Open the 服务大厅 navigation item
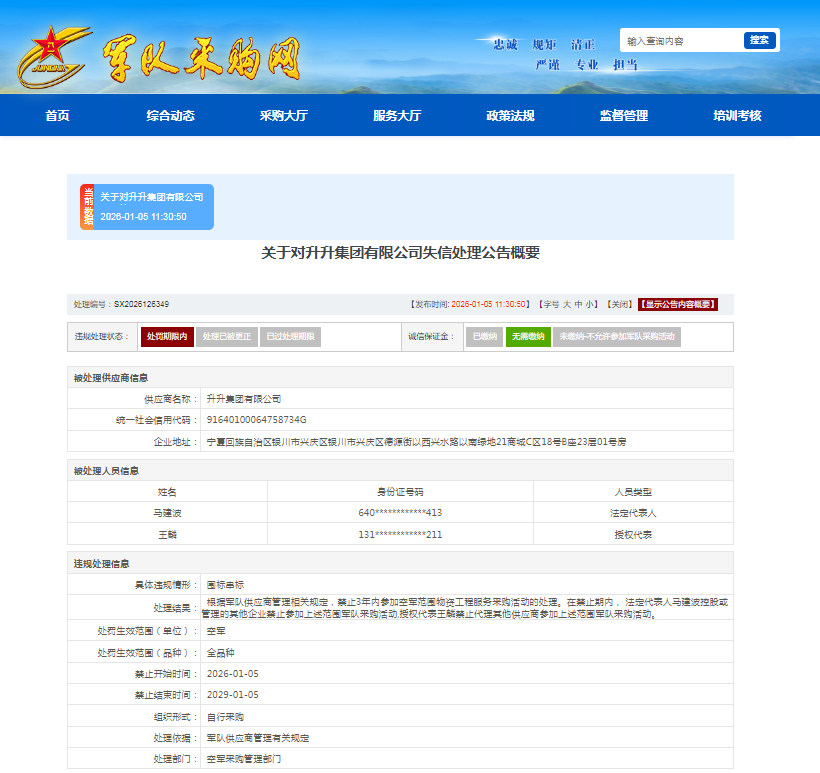The width and height of the screenshot is (820, 773). click(397, 116)
